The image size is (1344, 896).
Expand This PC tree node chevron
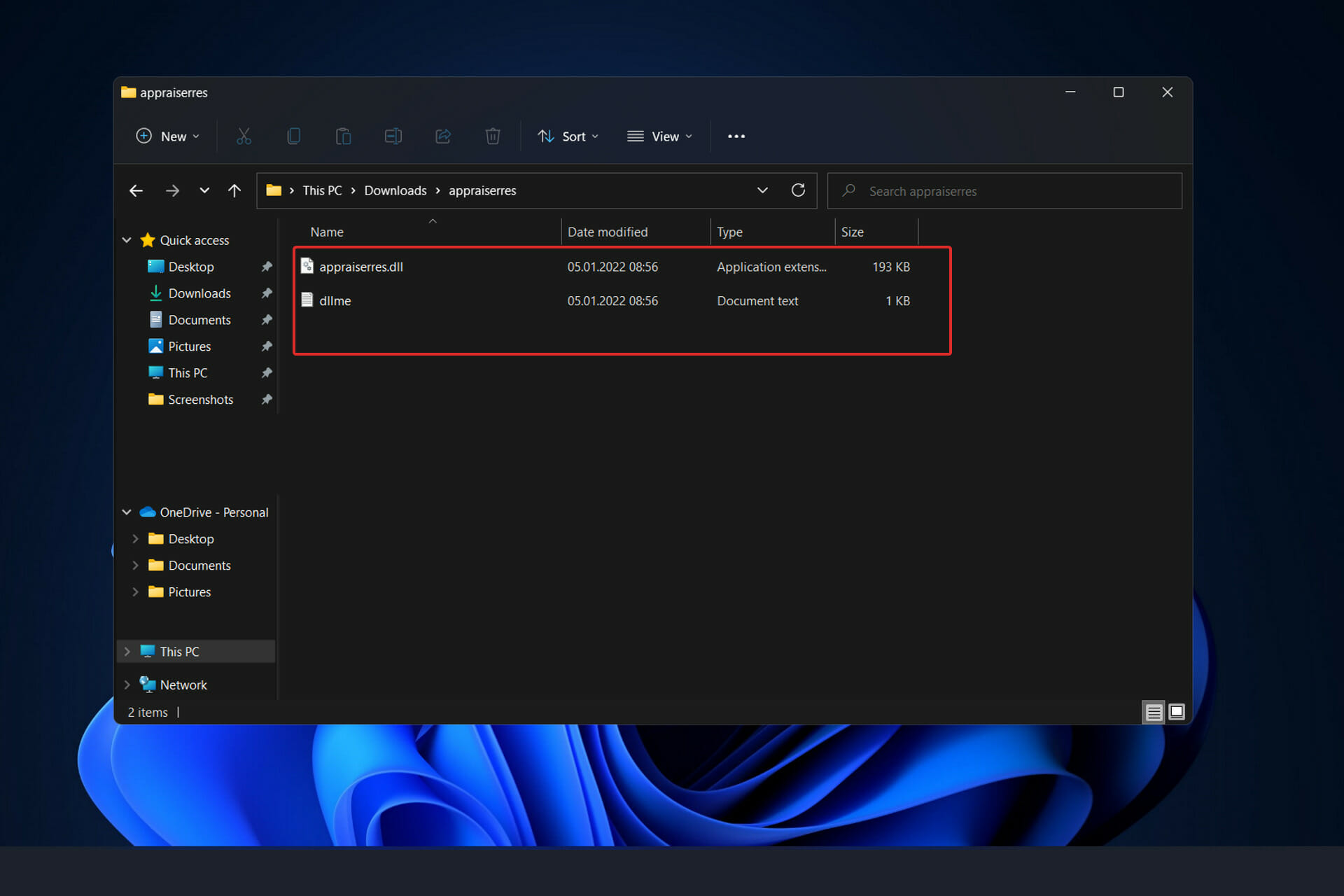click(127, 652)
